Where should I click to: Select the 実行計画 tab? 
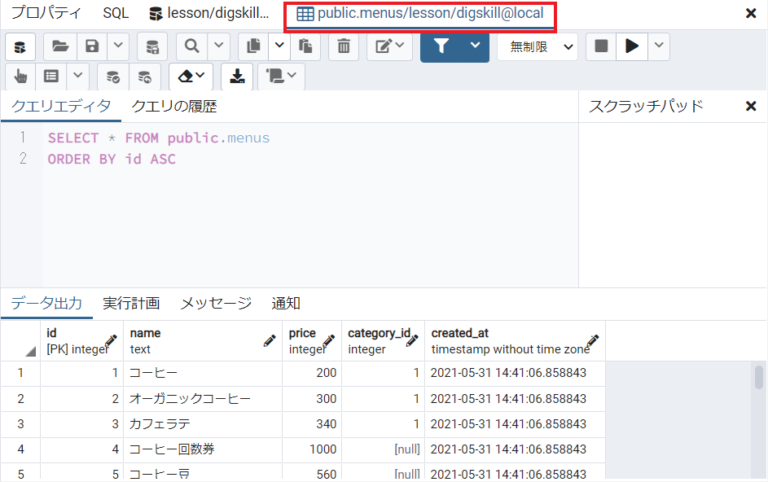click(131, 303)
